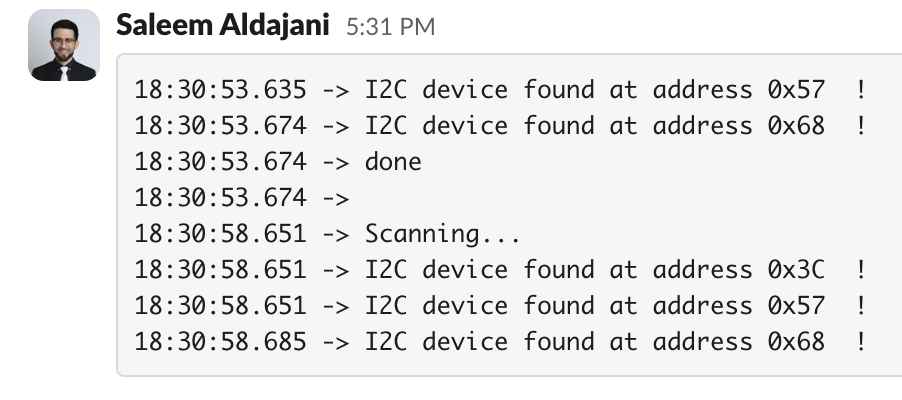
Task: Click the 18:30:58.685 timestamp in the log
Action: (220, 342)
